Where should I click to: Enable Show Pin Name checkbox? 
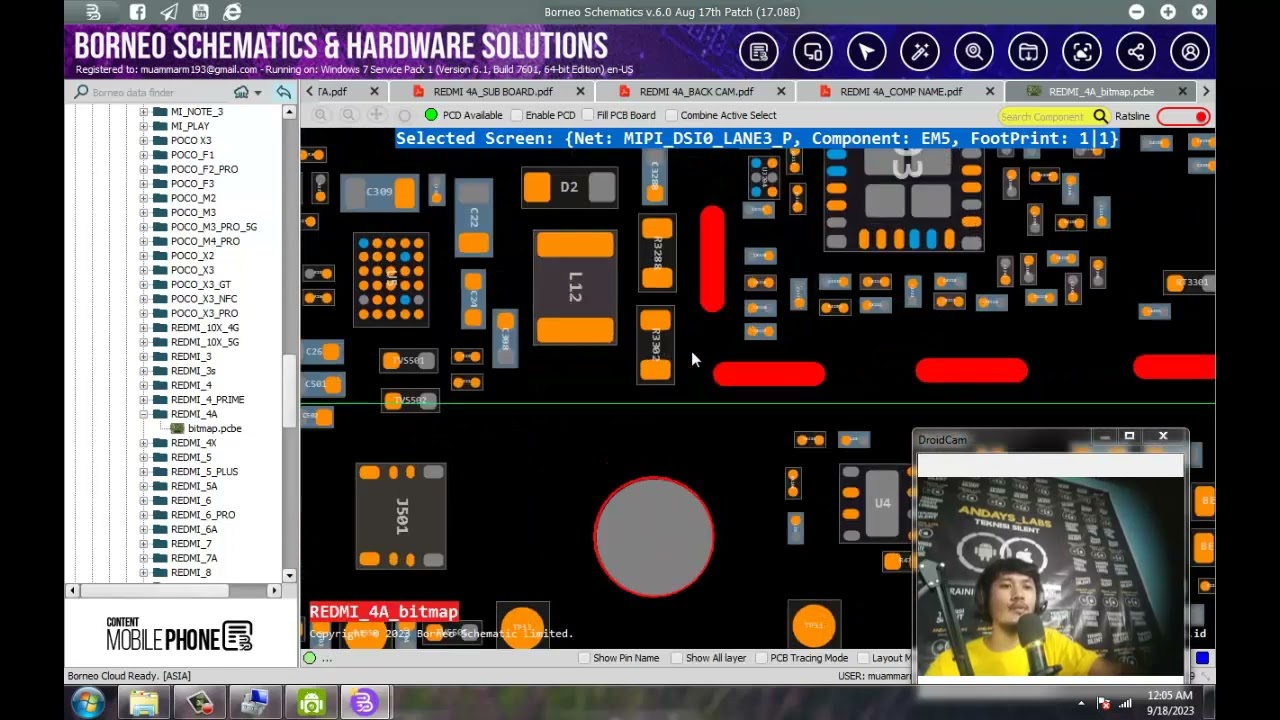tap(585, 658)
